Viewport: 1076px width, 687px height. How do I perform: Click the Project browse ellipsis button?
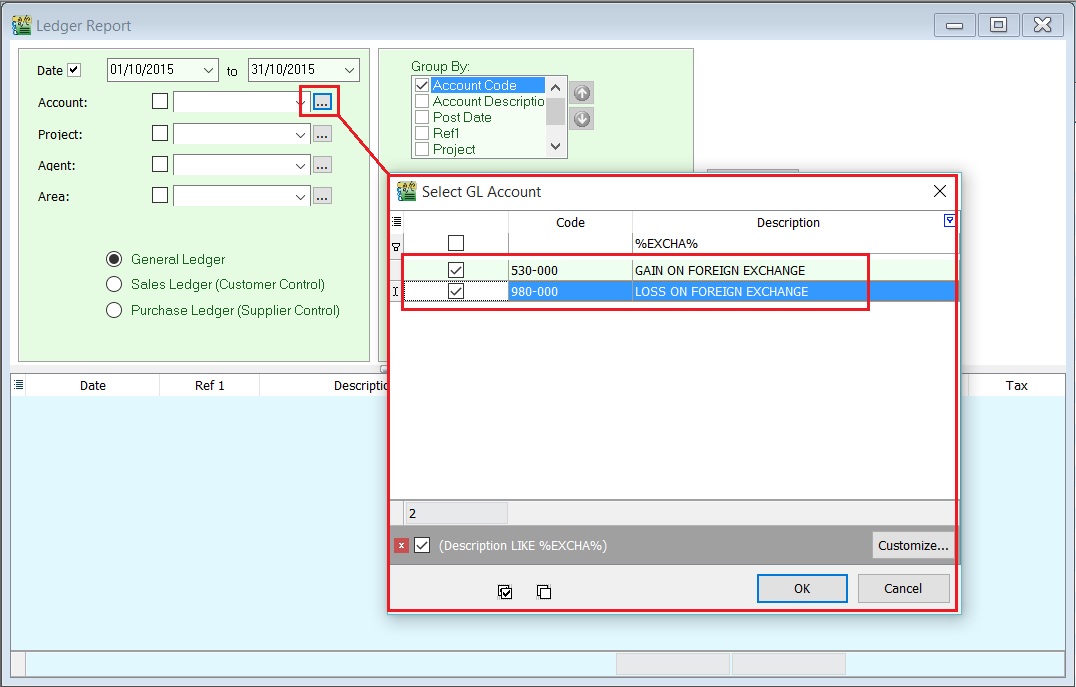[322, 134]
